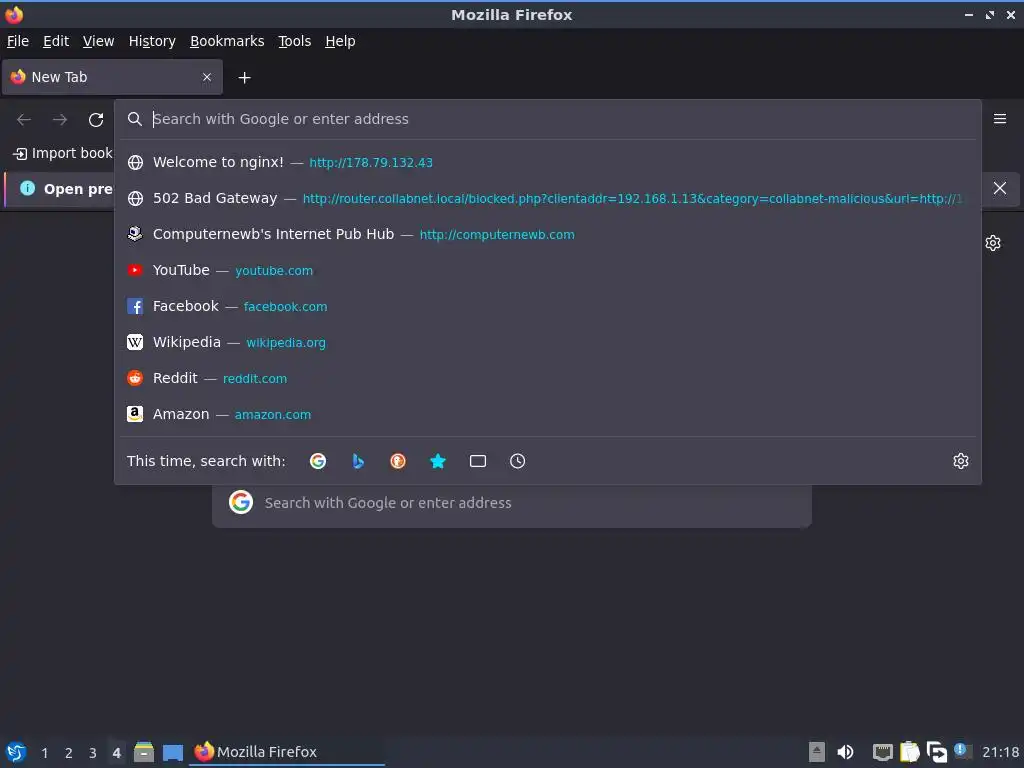Open the Tools menu
1024x768 pixels.
295,41
